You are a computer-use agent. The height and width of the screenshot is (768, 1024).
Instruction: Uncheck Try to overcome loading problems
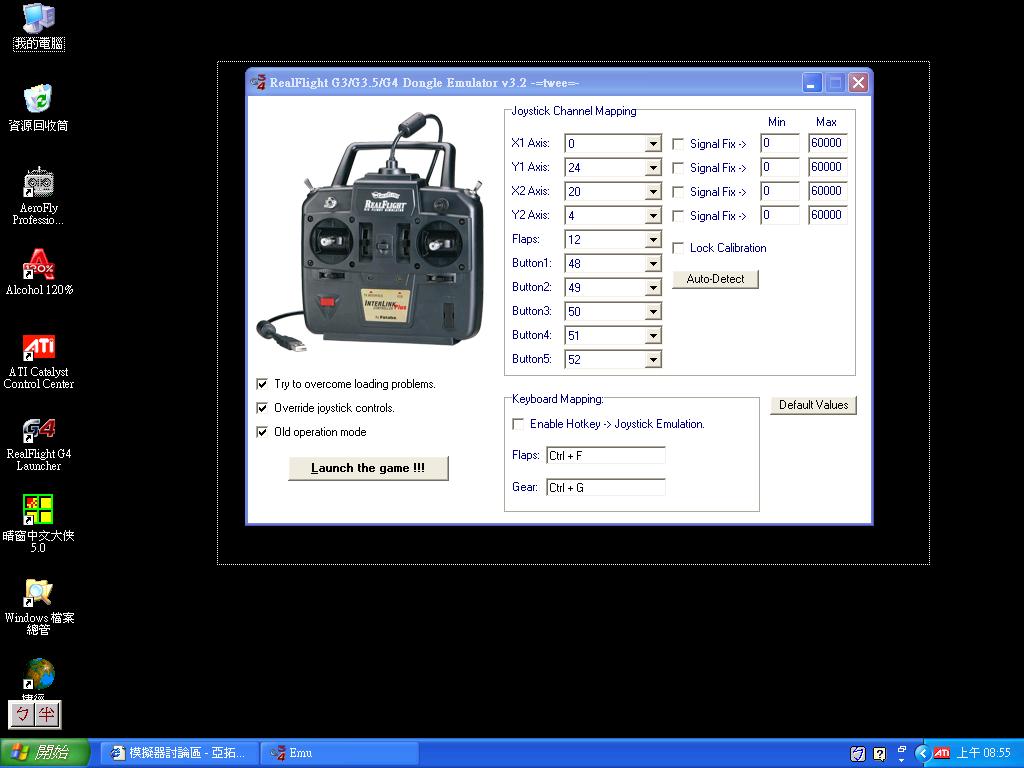262,384
